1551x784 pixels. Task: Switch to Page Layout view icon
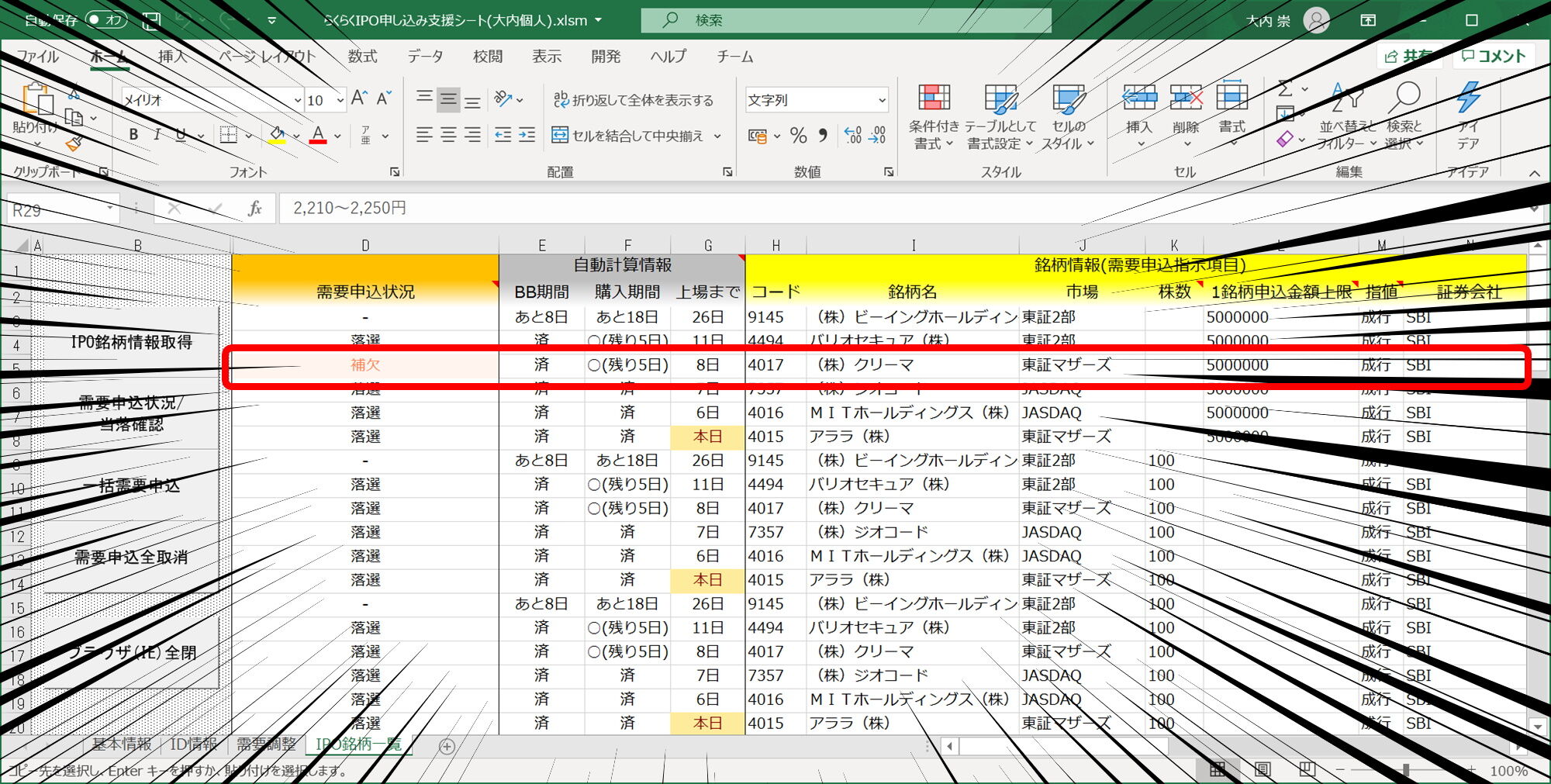pos(1262,770)
